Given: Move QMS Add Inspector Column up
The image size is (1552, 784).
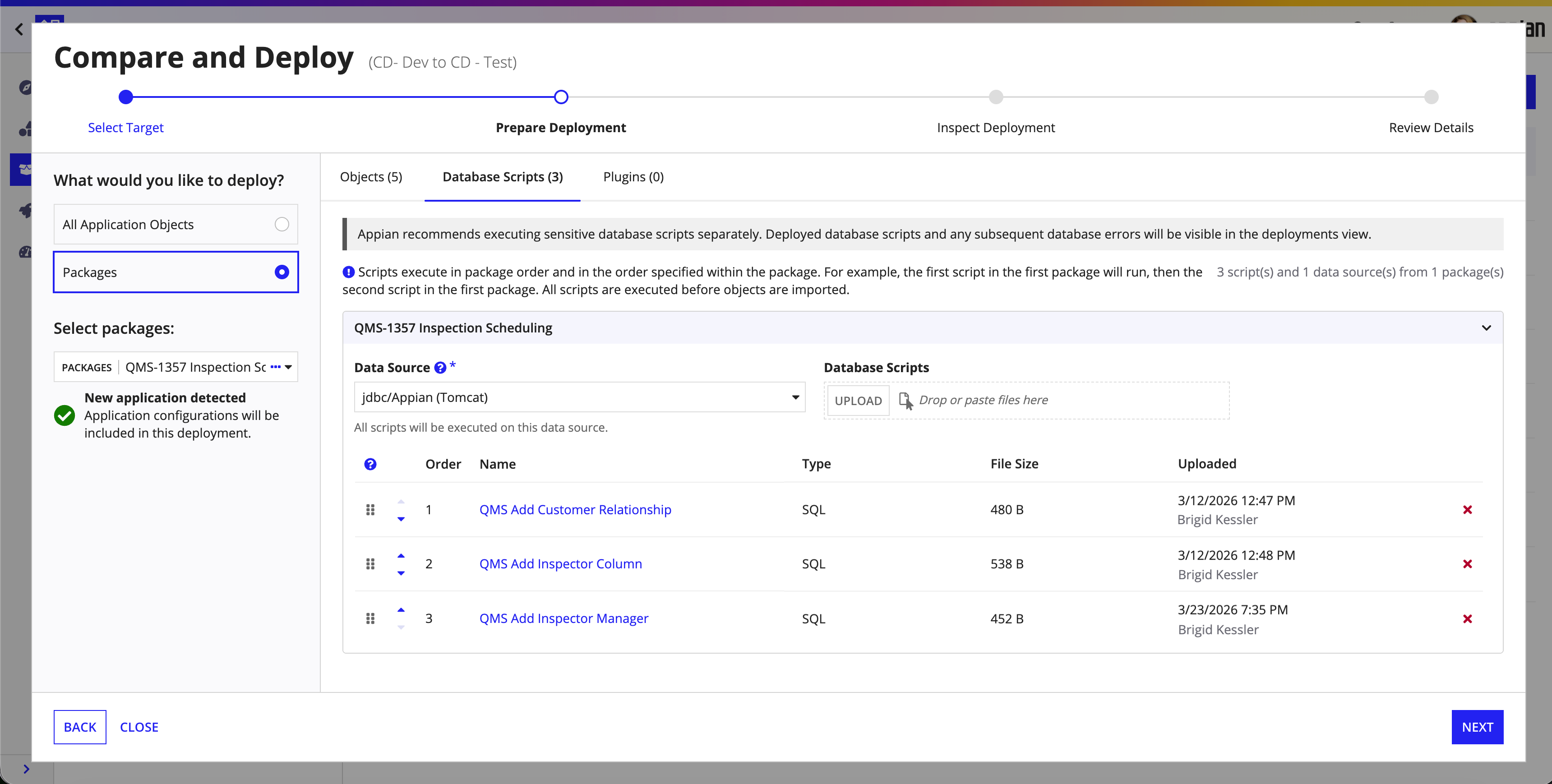Looking at the screenshot, I should click(401, 556).
